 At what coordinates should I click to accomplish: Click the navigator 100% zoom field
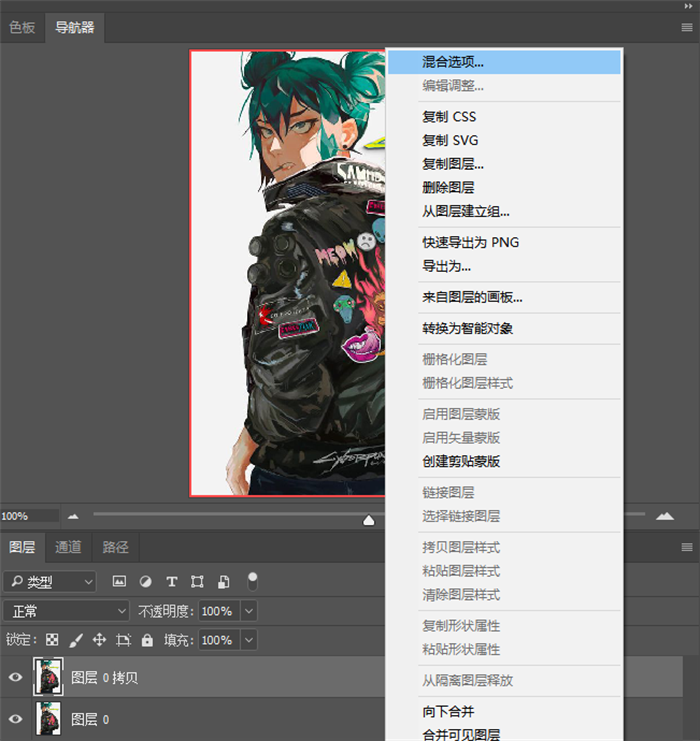click(x=29, y=516)
